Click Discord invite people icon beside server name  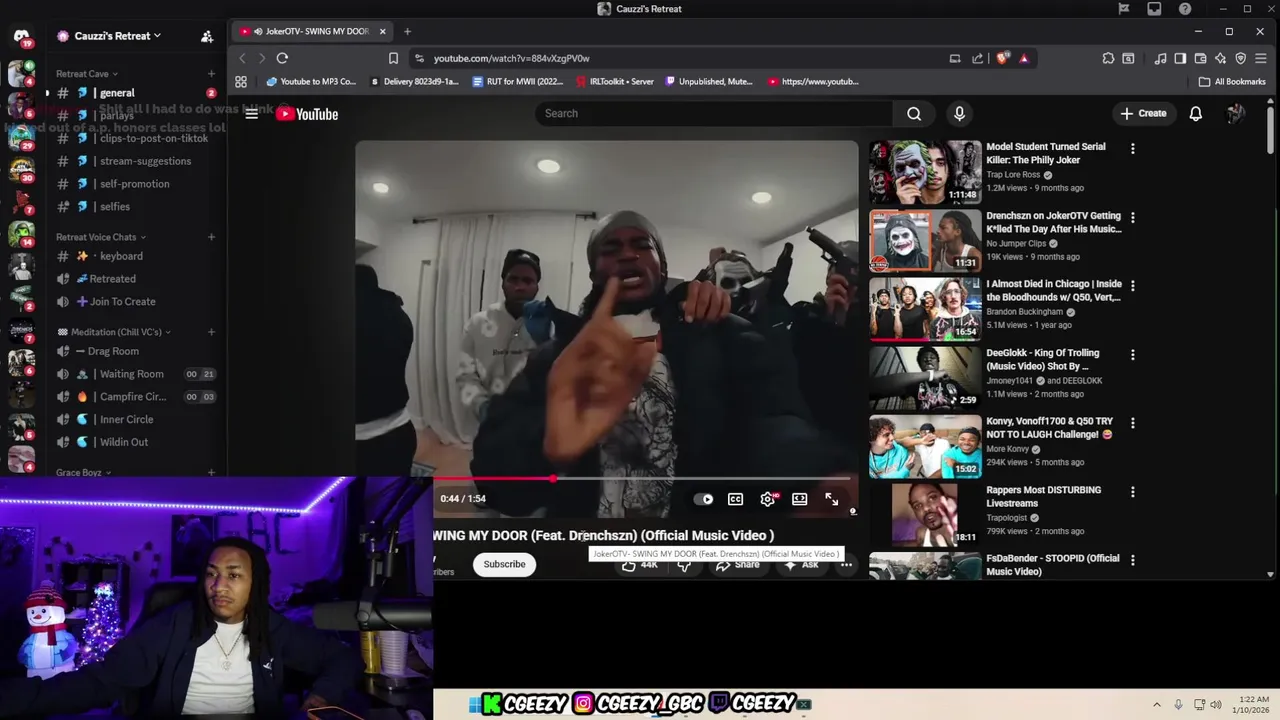pos(207,36)
